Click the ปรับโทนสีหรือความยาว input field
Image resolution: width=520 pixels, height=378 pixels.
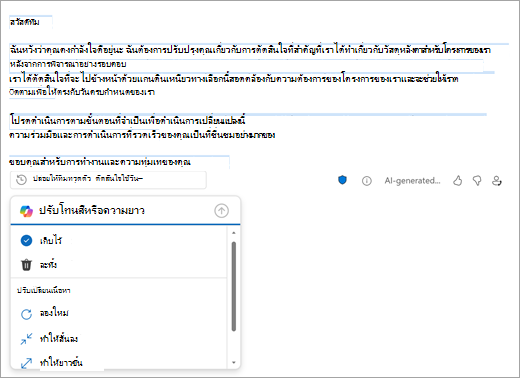click(x=125, y=211)
